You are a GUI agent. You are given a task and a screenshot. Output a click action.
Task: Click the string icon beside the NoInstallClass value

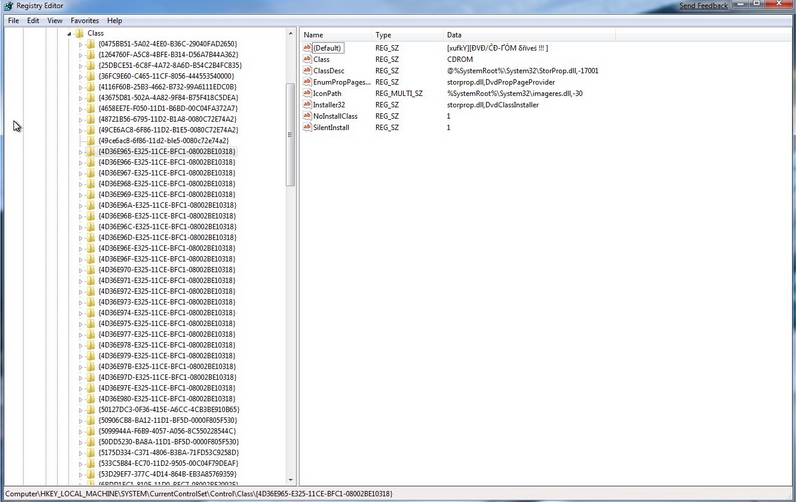tap(307, 116)
